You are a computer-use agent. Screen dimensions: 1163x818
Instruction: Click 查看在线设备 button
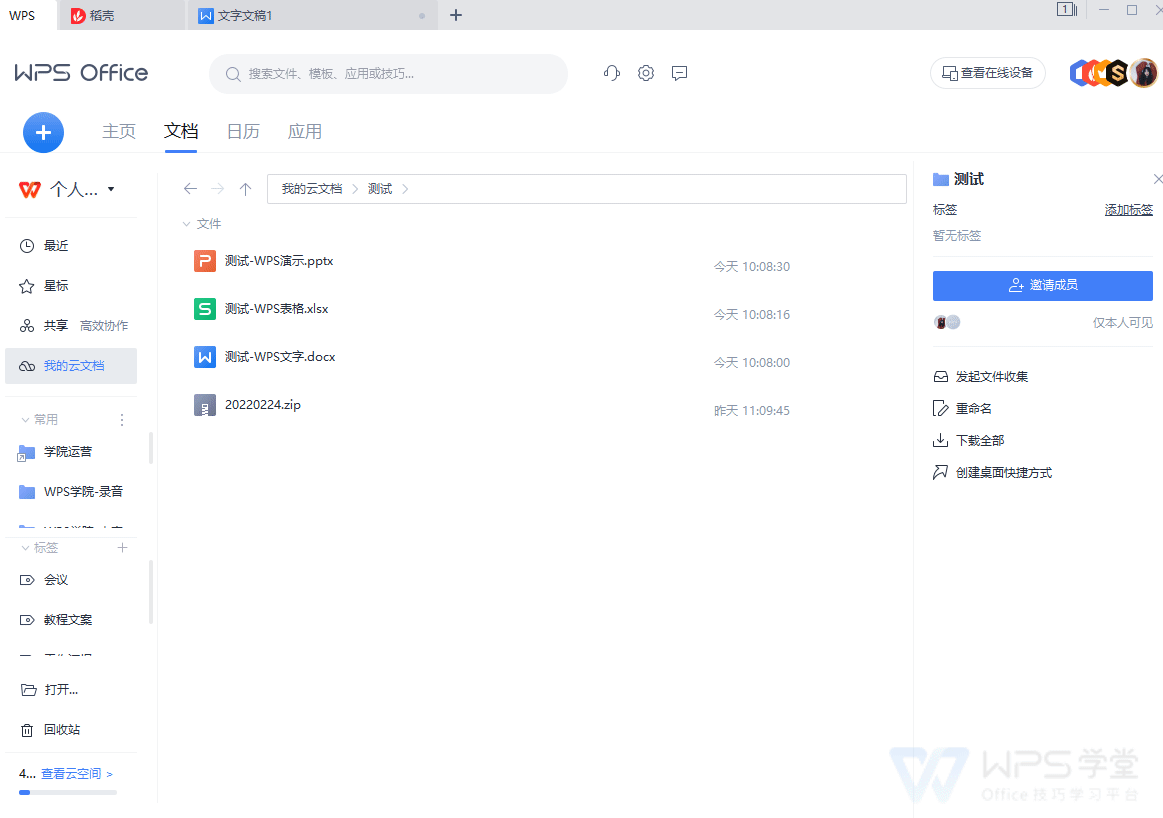click(987, 73)
